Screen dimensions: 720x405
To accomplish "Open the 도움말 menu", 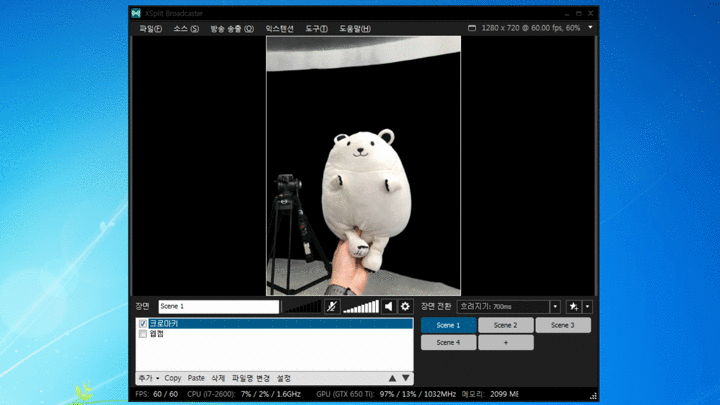I will point(355,28).
